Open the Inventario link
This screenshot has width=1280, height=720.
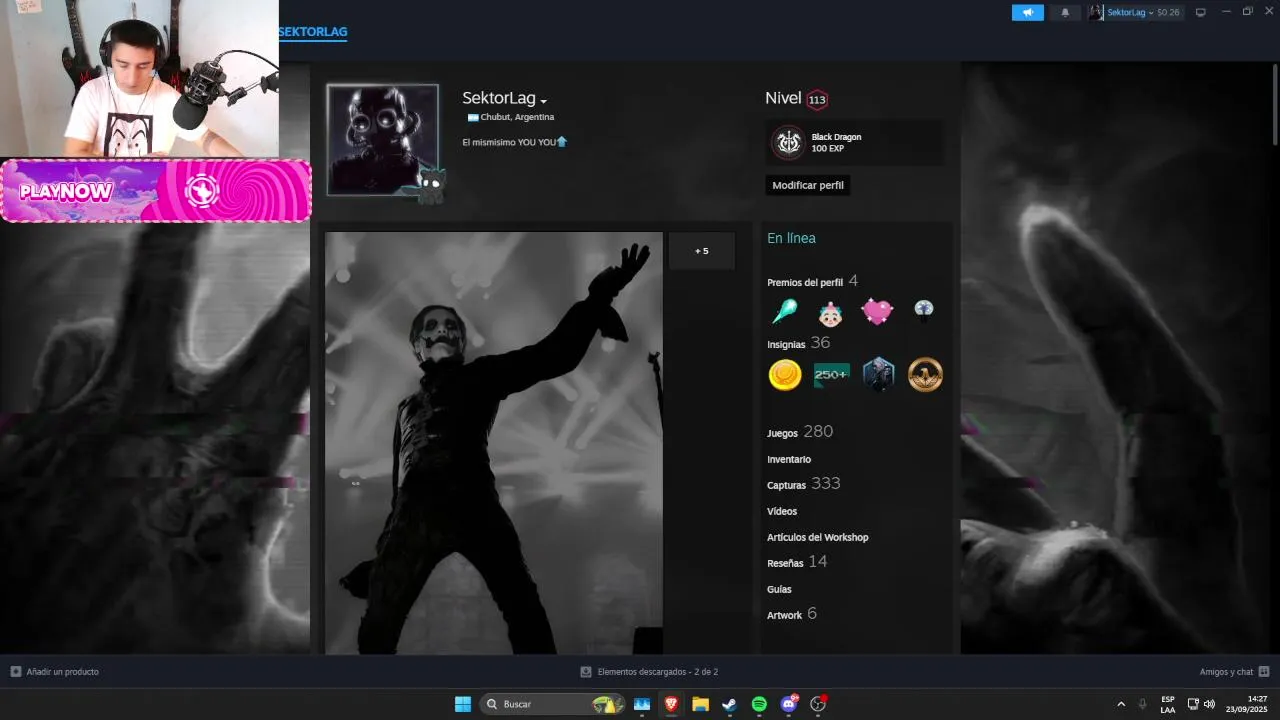tap(789, 459)
